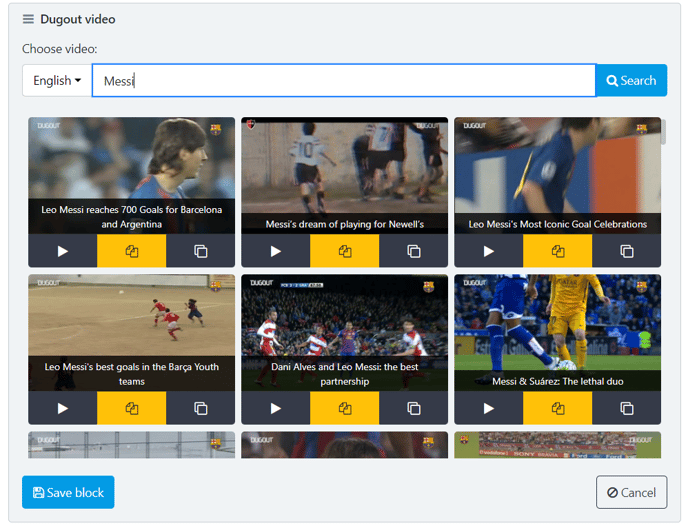Select the Barça Youth teams thumbnail
The height and width of the screenshot is (528, 688).
(132, 333)
